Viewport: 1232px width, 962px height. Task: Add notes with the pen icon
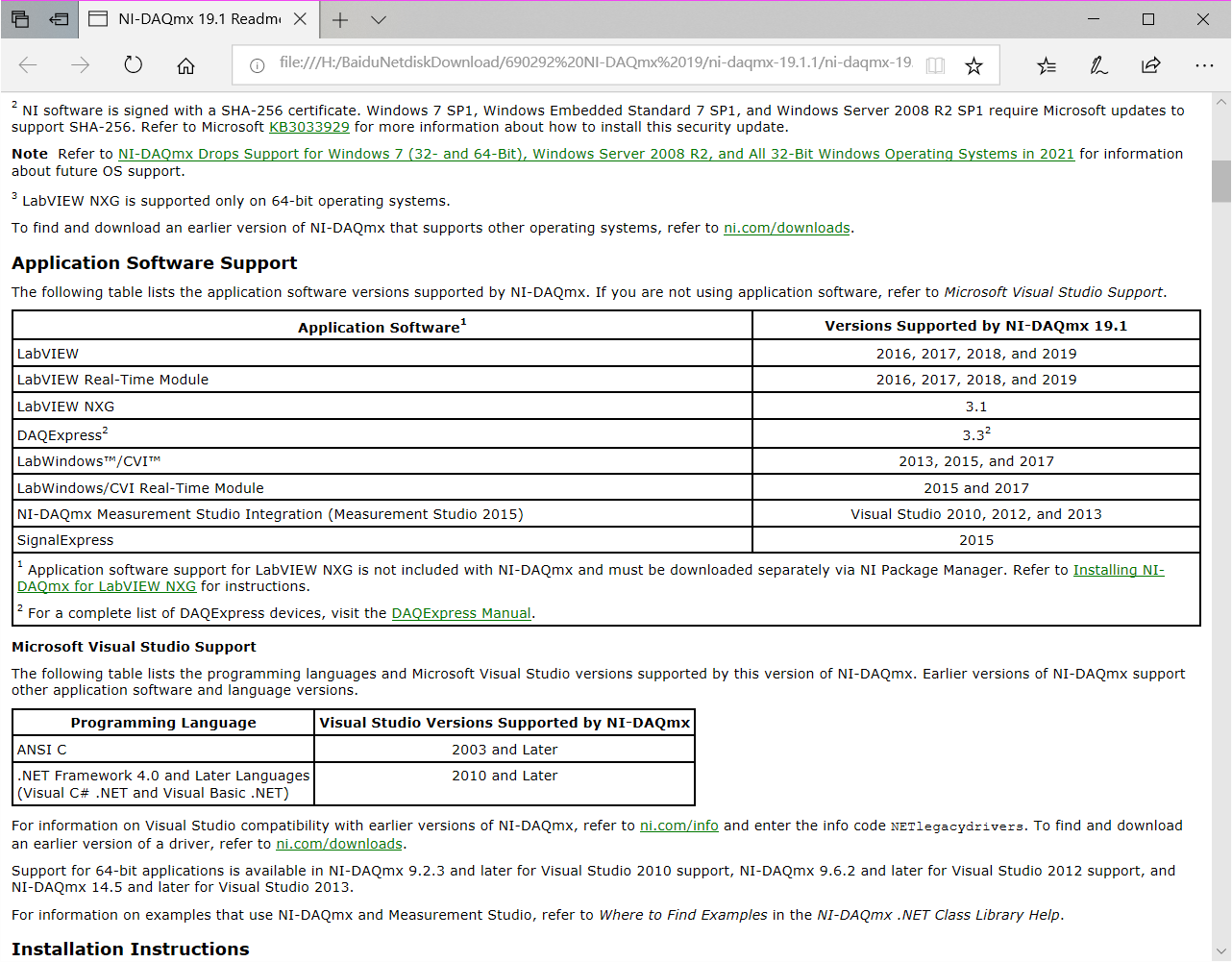[x=1098, y=65]
